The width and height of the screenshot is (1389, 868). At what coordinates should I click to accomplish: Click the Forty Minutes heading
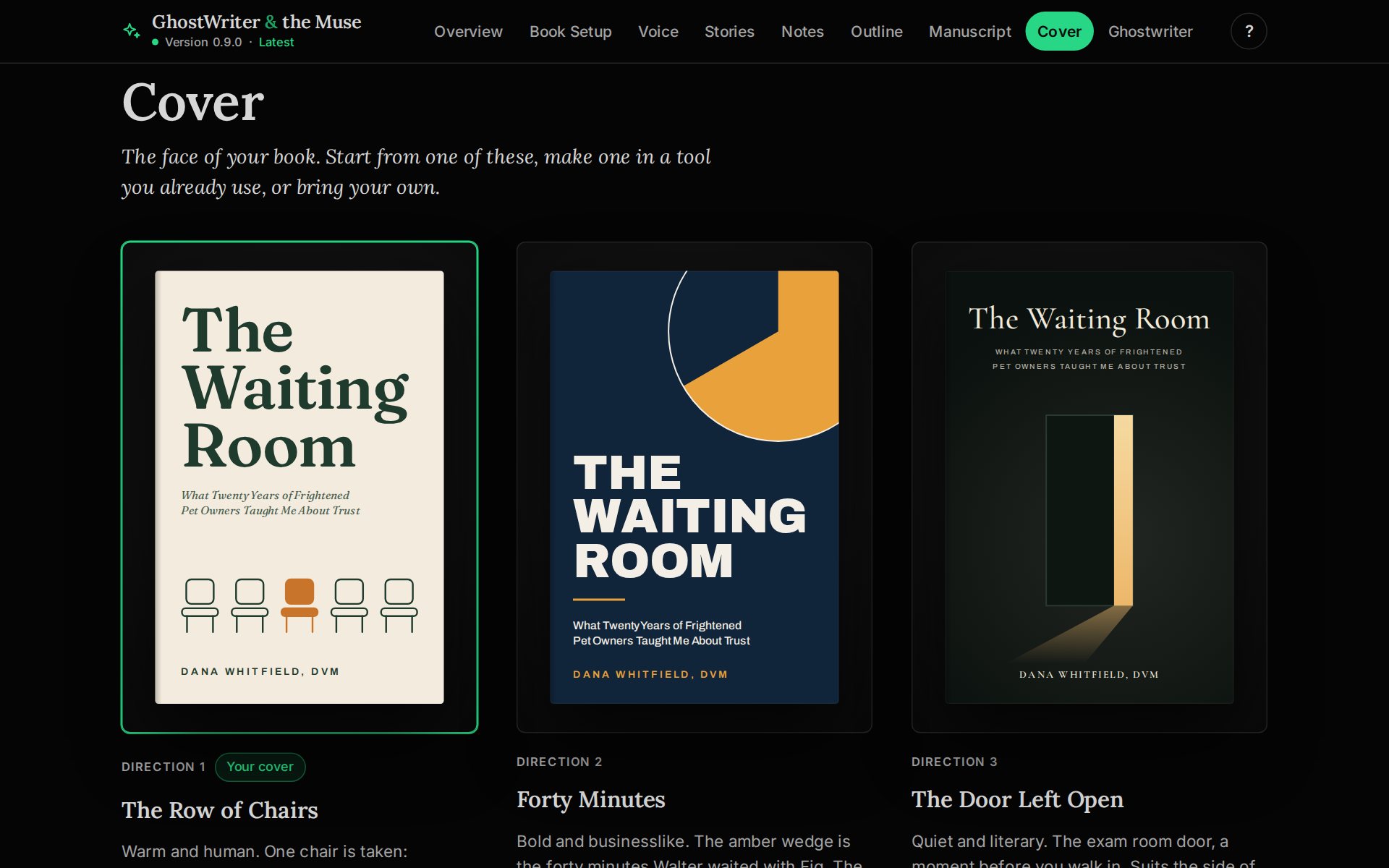(x=591, y=799)
